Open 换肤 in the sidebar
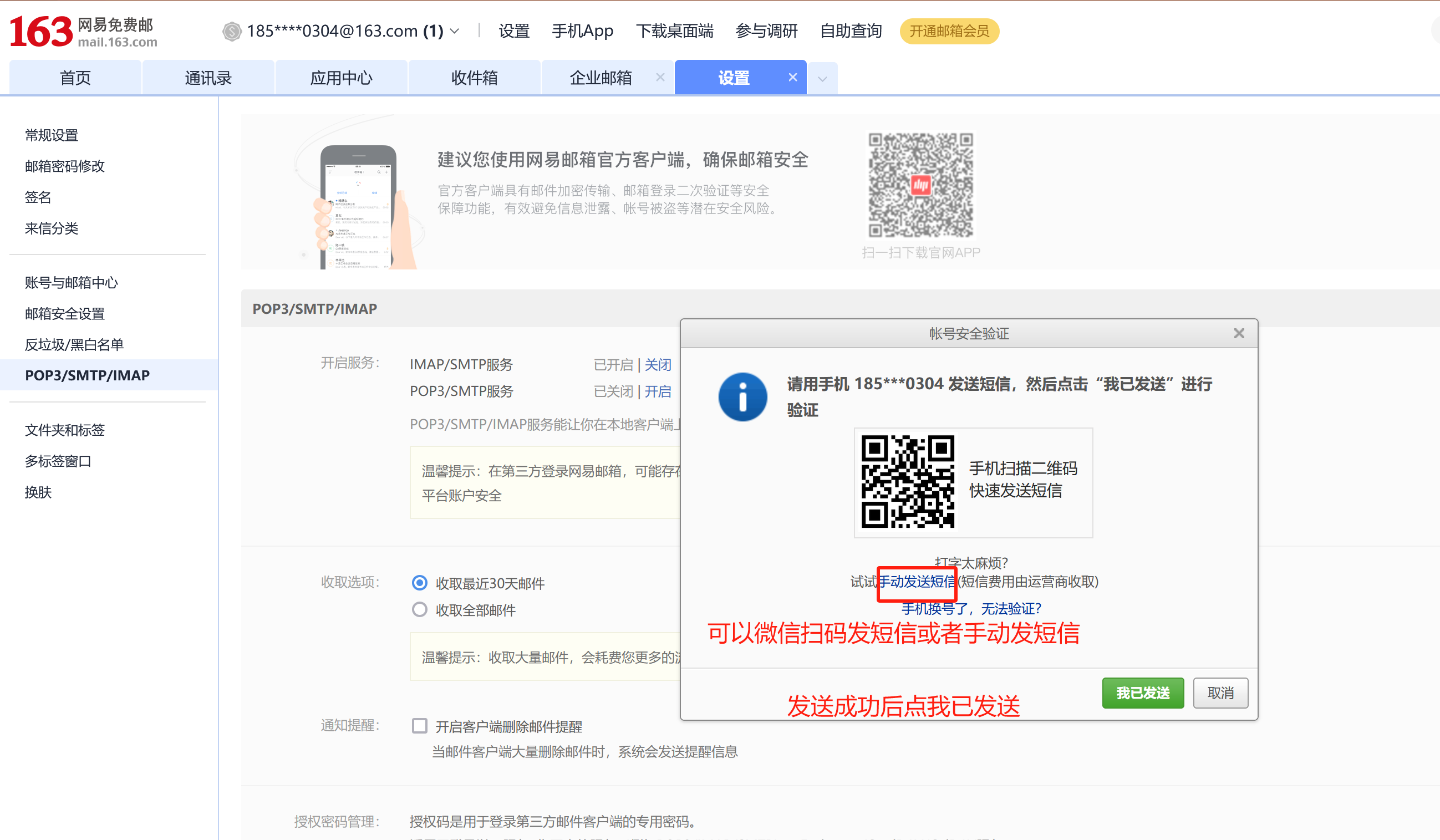Image resolution: width=1440 pixels, height=840 pixels. pyautogui.click(x=38, y=492)
